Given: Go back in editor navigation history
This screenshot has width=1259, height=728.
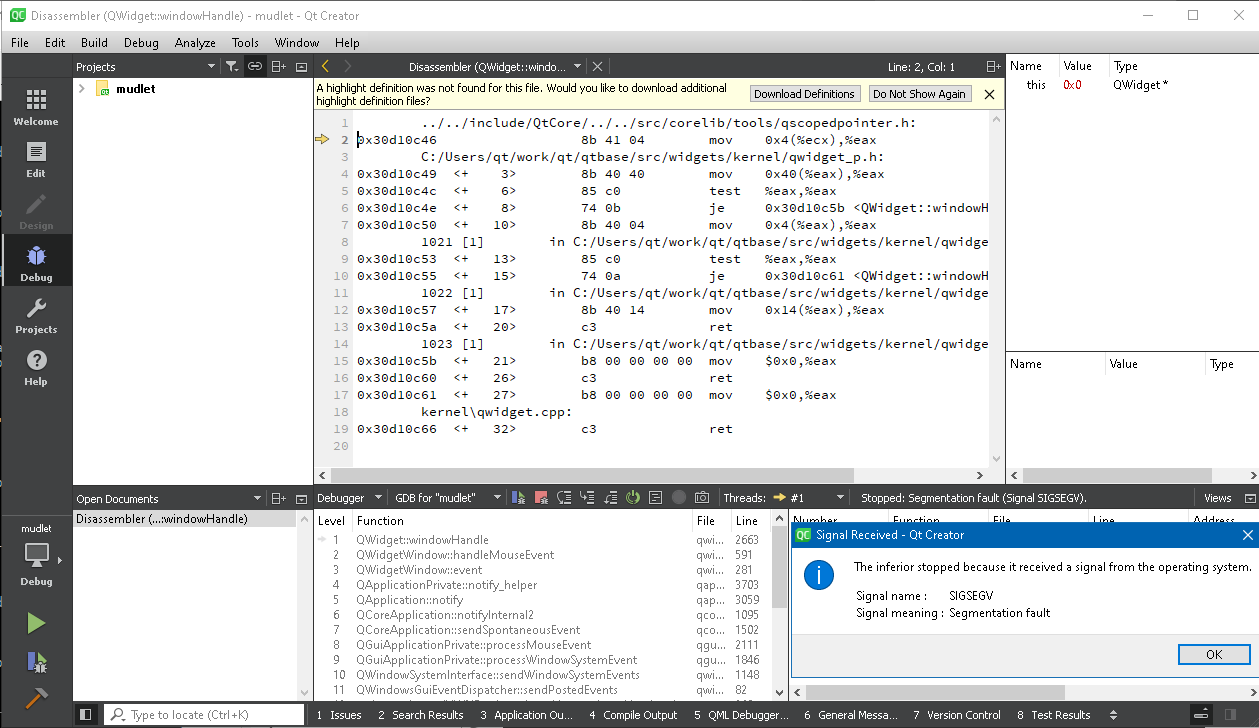Looking at the screenshot, I should click(325, 67).
